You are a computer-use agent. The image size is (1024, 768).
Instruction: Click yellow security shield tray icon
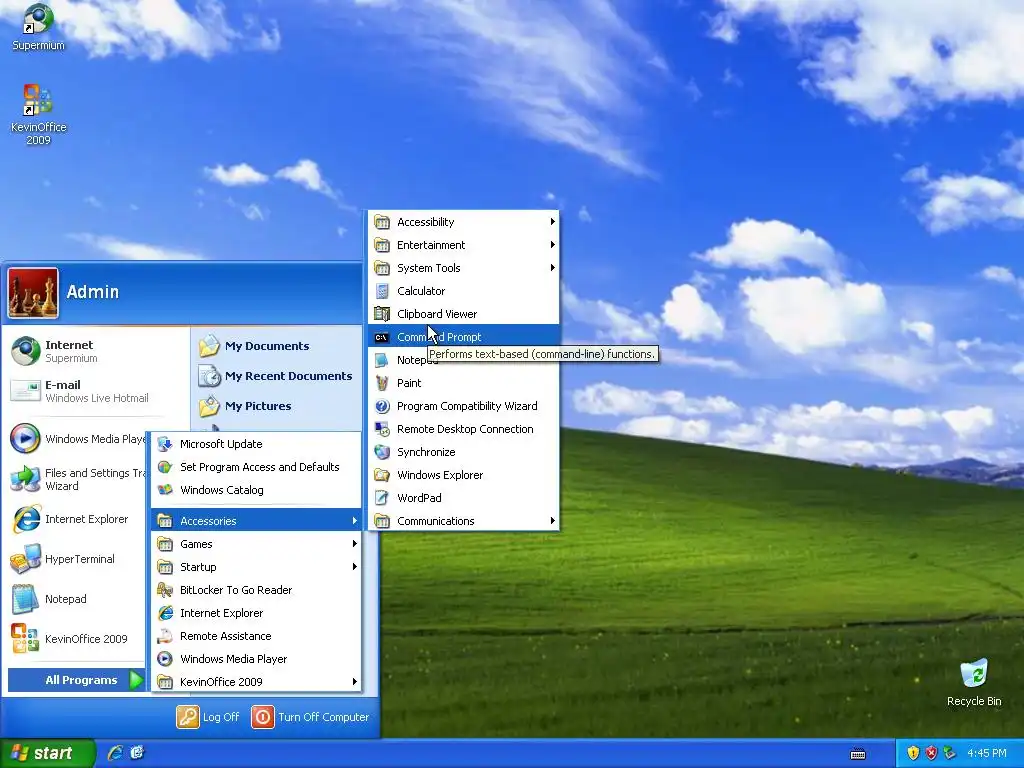[x=912, y=753]
